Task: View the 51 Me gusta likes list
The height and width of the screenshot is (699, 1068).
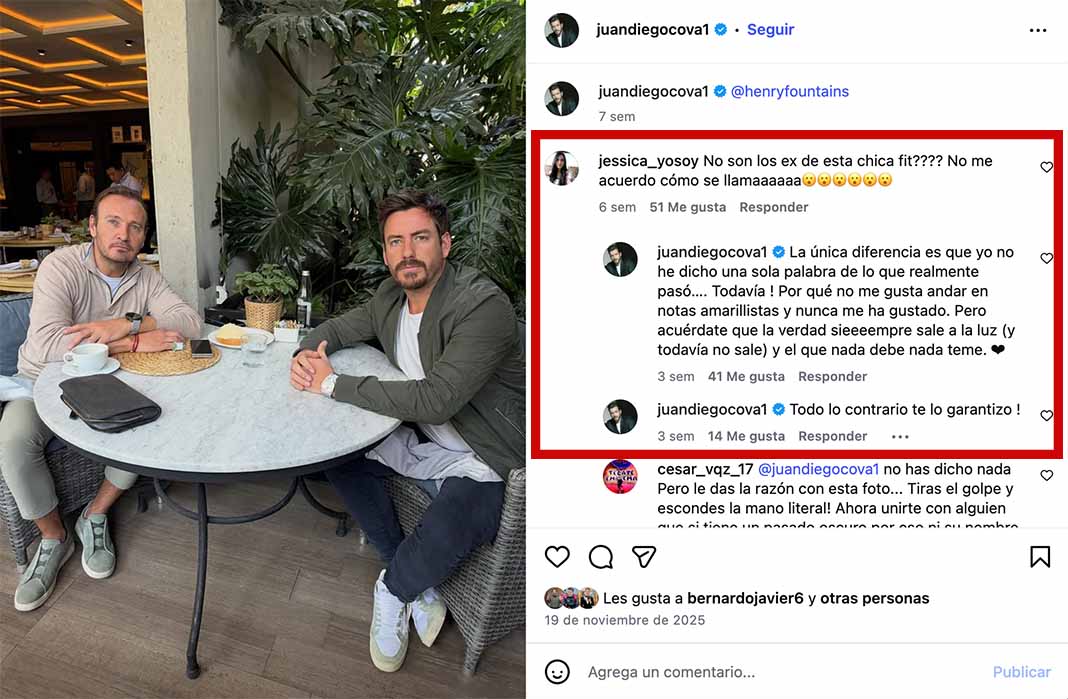Action: 687,207
